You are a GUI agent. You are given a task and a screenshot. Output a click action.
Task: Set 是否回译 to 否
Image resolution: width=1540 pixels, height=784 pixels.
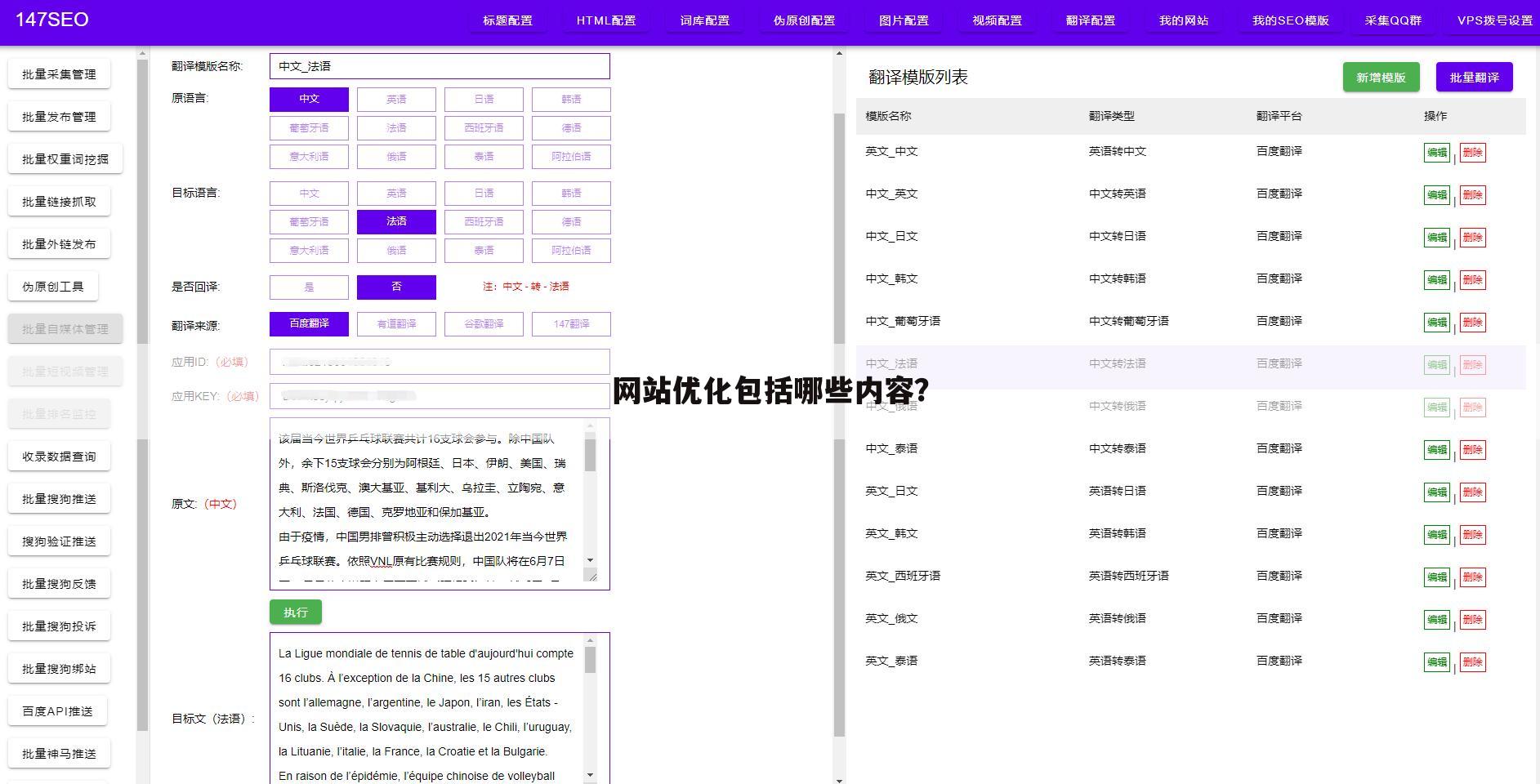(396, 287)
